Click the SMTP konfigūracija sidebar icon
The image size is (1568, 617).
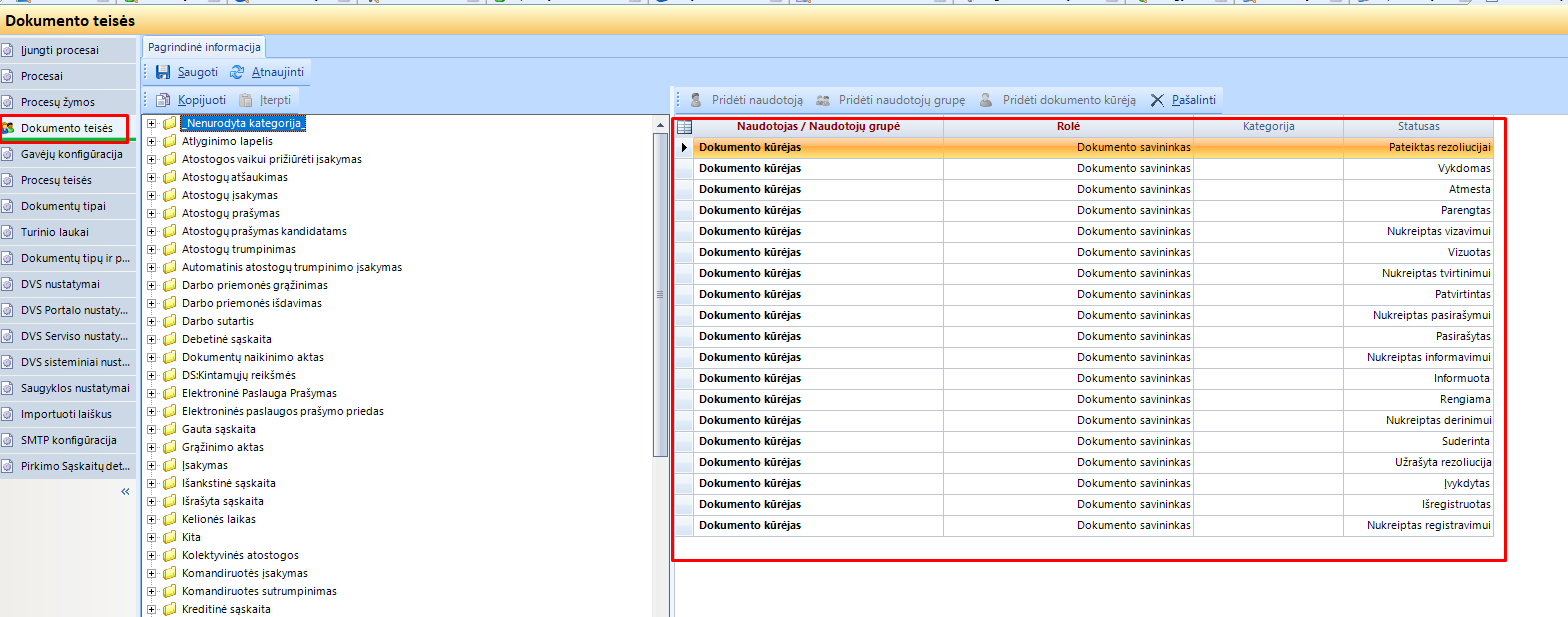click(x=8, y=440)
